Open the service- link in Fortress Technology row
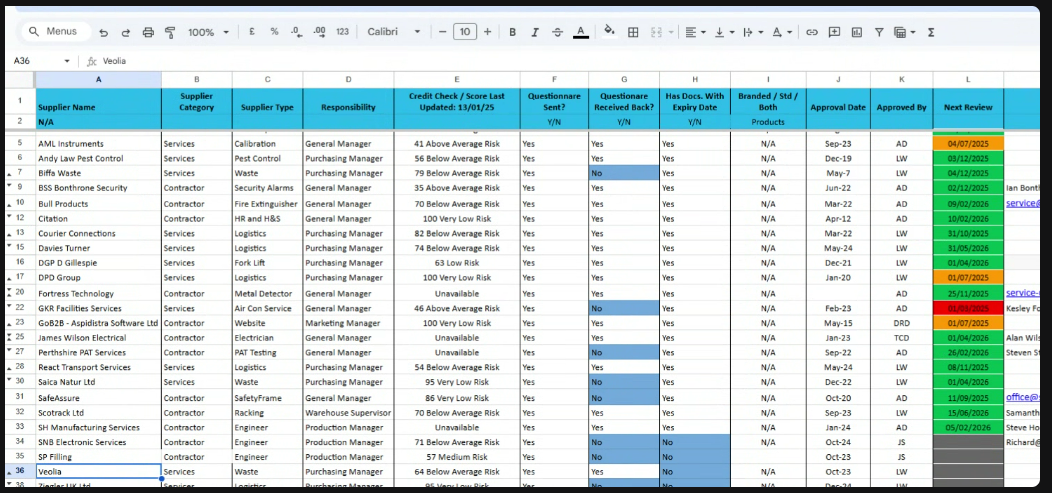 [x=1022, y=293]
